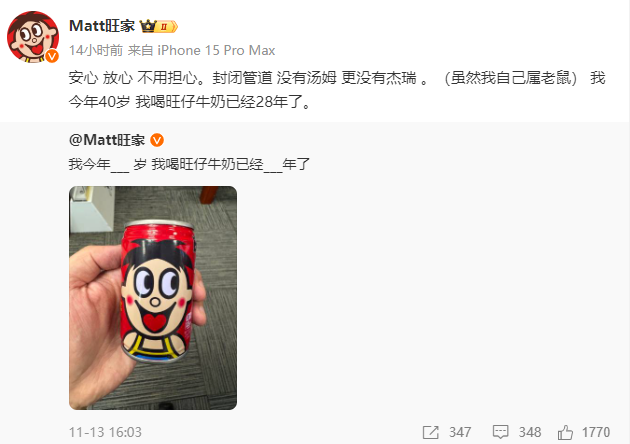Like the post with thumbs-up icon
This screenshot has height=444, width=630.
(565, 432)
